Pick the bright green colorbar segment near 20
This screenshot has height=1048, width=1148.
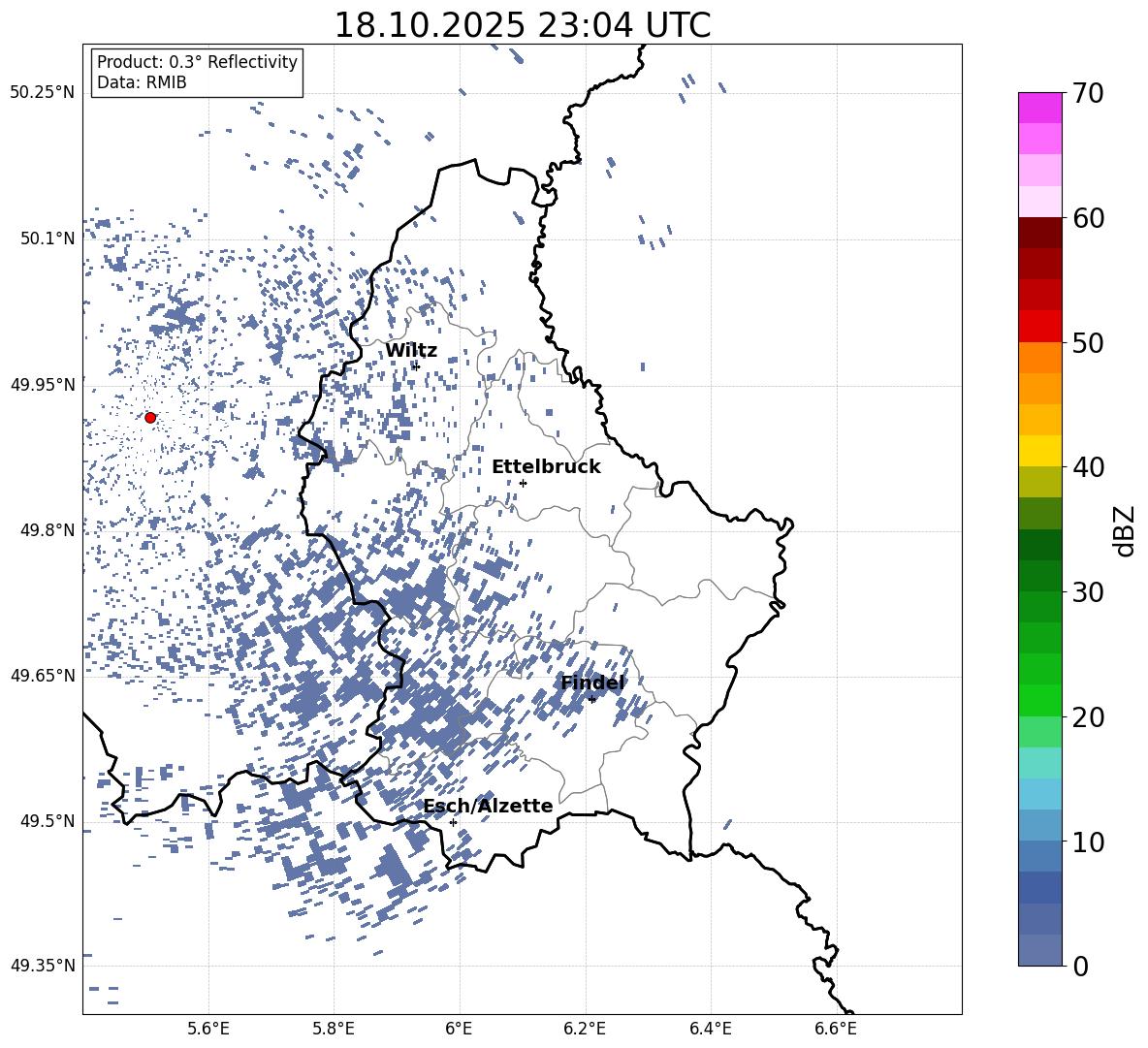pos(1039,701)
